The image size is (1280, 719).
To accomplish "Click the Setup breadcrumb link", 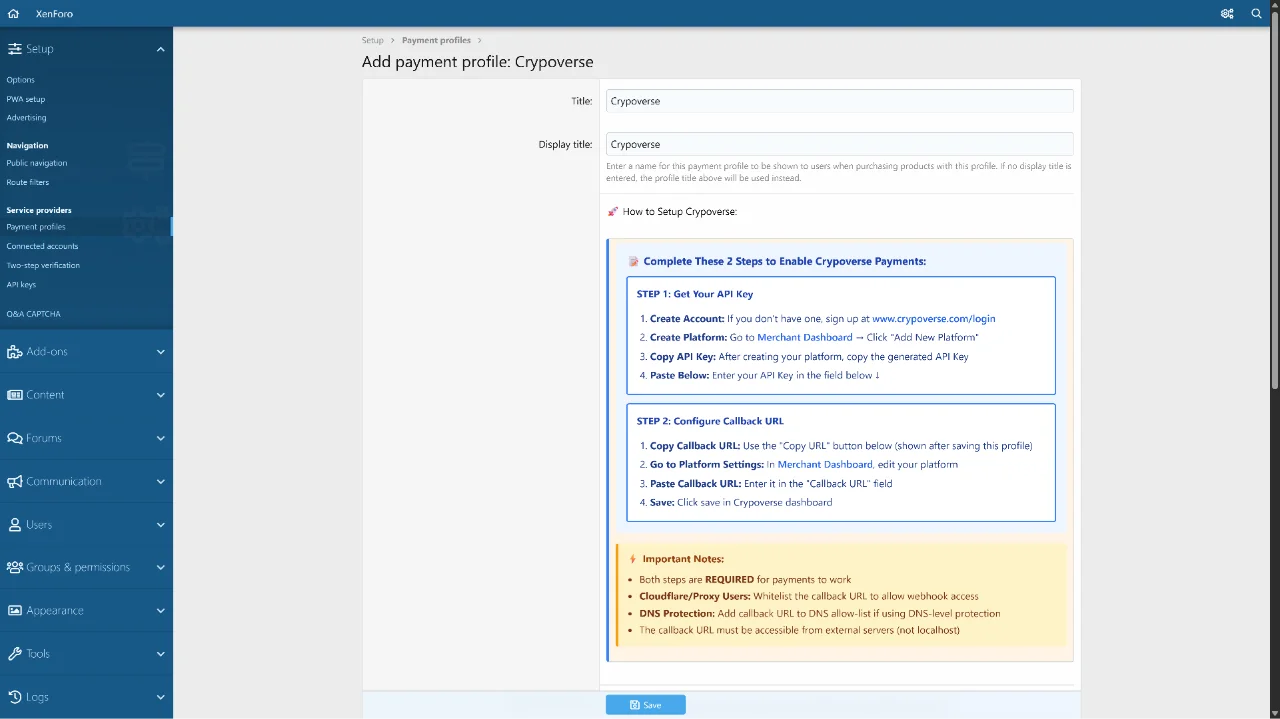I will [372, 41].
